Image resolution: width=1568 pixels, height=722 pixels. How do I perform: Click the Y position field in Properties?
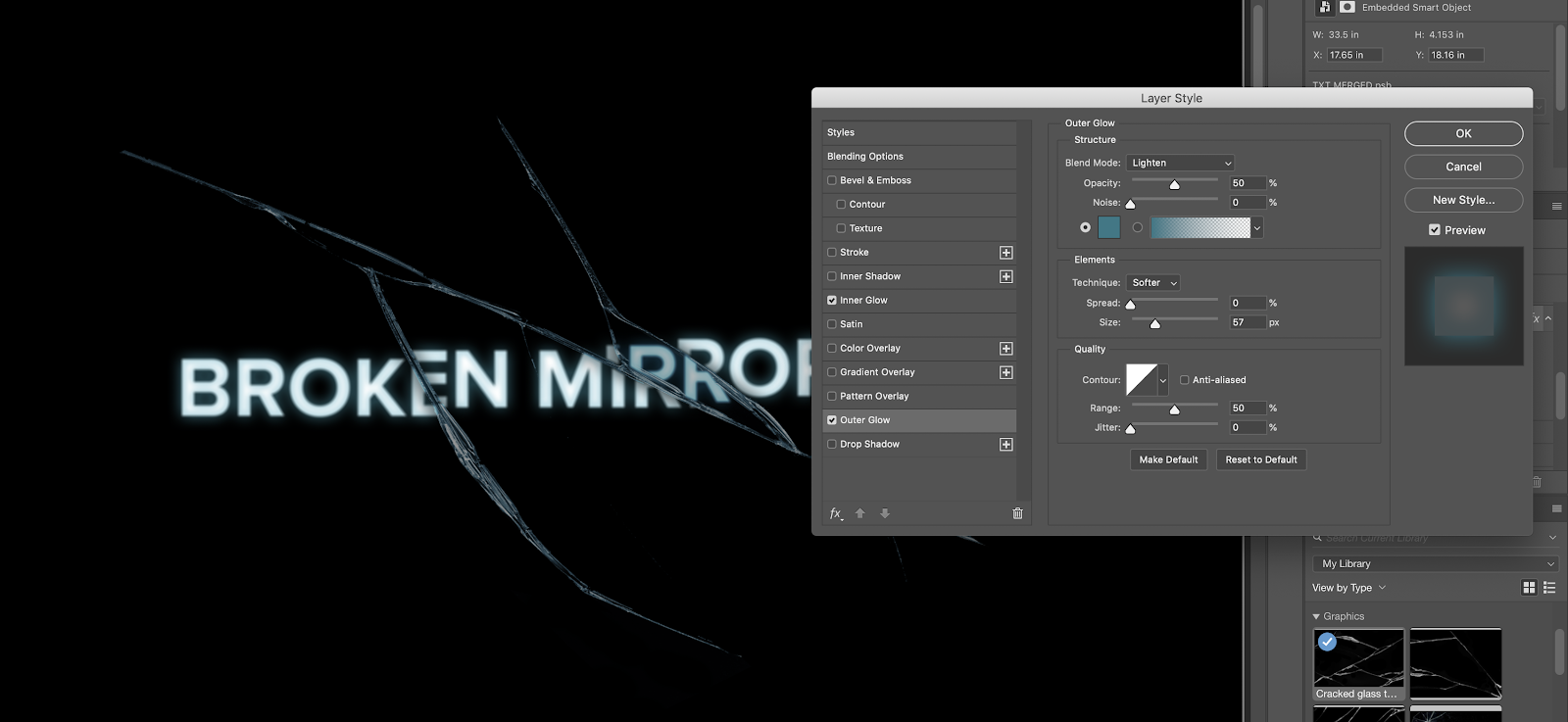click(1455, 55)
